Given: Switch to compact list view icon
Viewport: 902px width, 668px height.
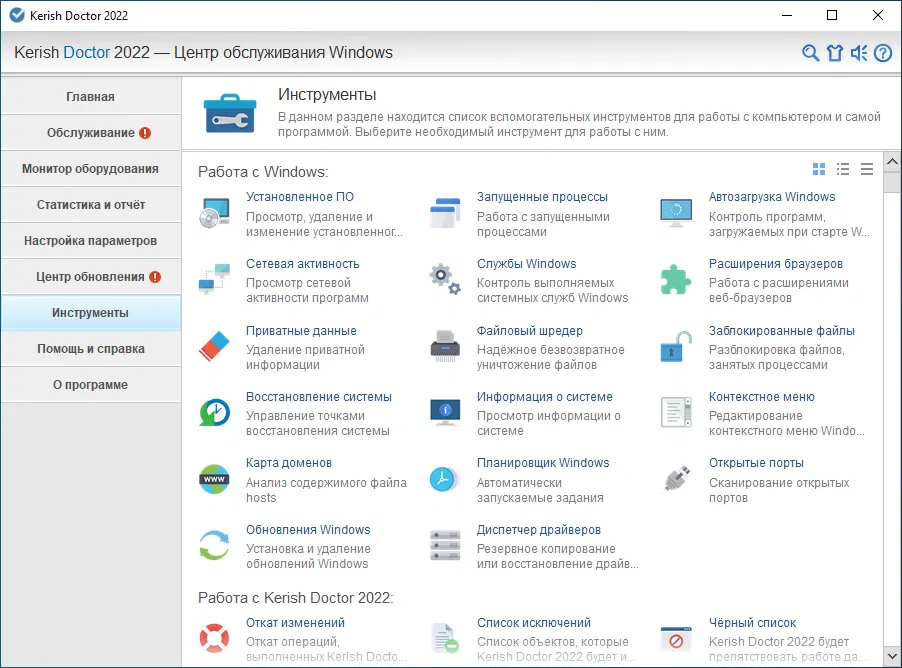Looking at the screenshot, I should [867, 169].
